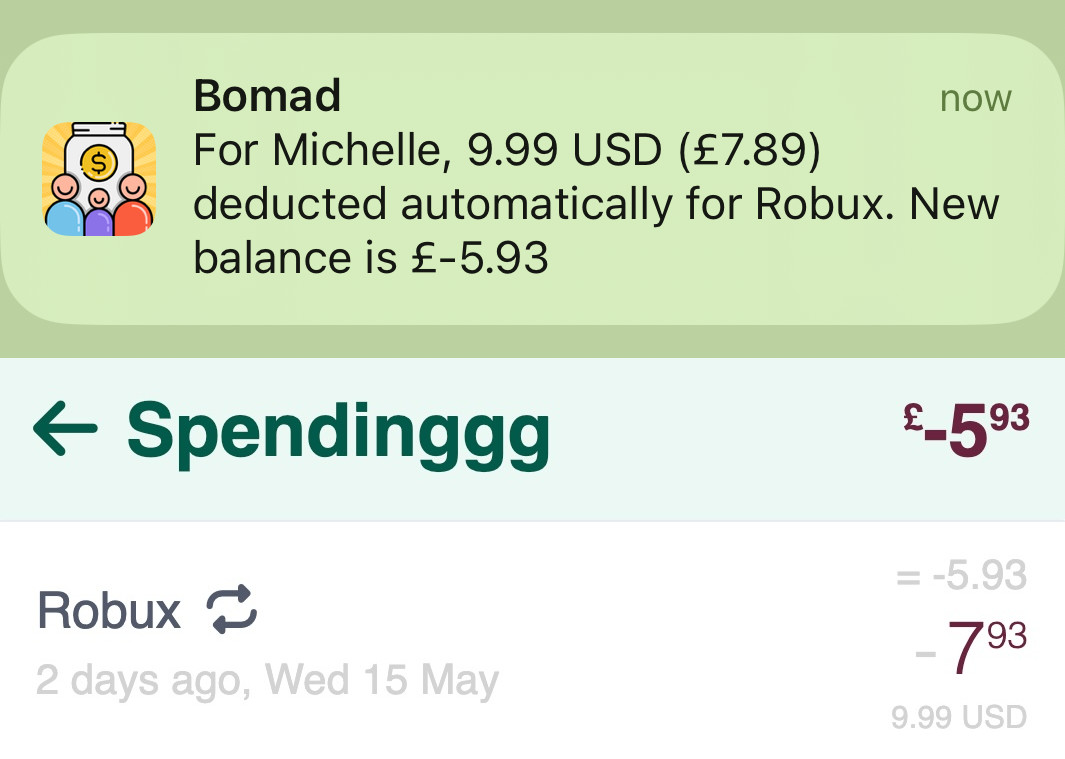
Task: Tap the repeat icon next to Robux
Action: pos(232,610)
